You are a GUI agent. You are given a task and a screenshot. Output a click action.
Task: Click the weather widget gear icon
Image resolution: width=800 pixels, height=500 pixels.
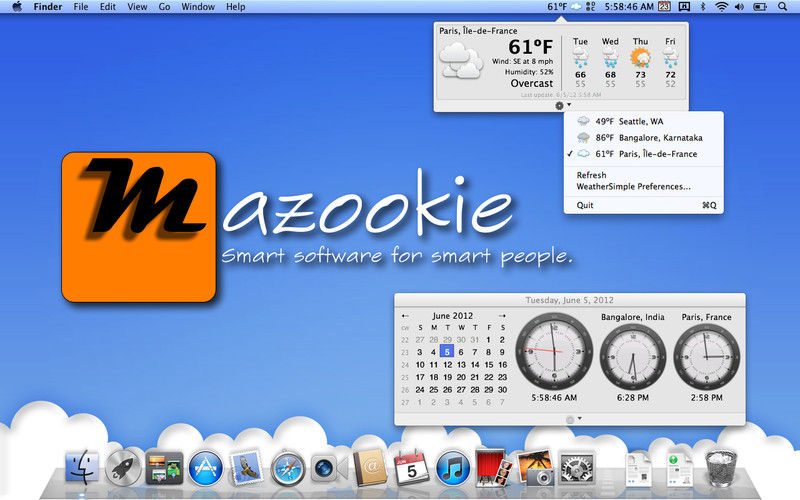click(560, 106)
